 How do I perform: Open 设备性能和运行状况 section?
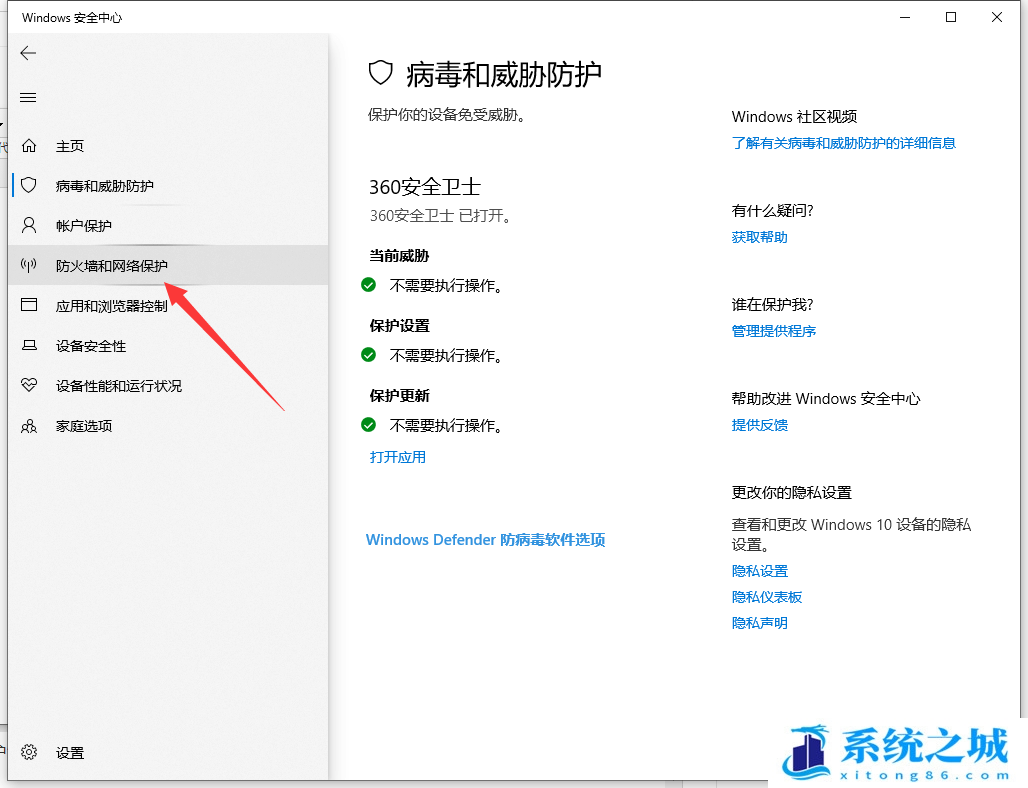[x=168, y=385]
